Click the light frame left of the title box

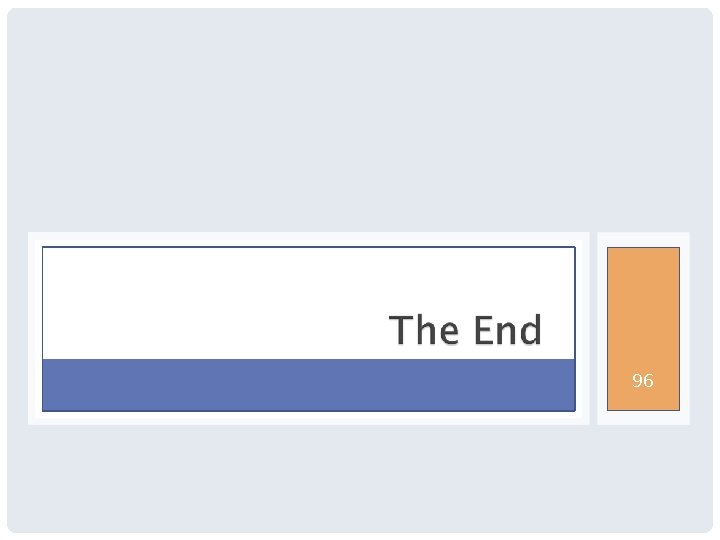(34, 330)
